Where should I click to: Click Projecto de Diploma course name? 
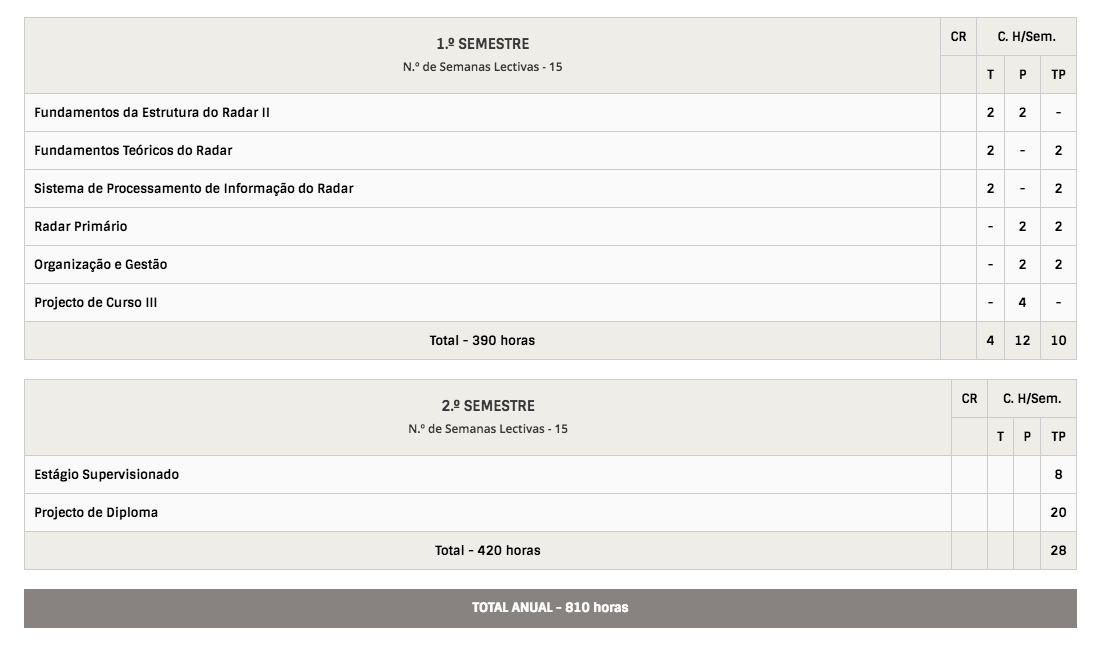pyautogui.click(x=96, y=513)
